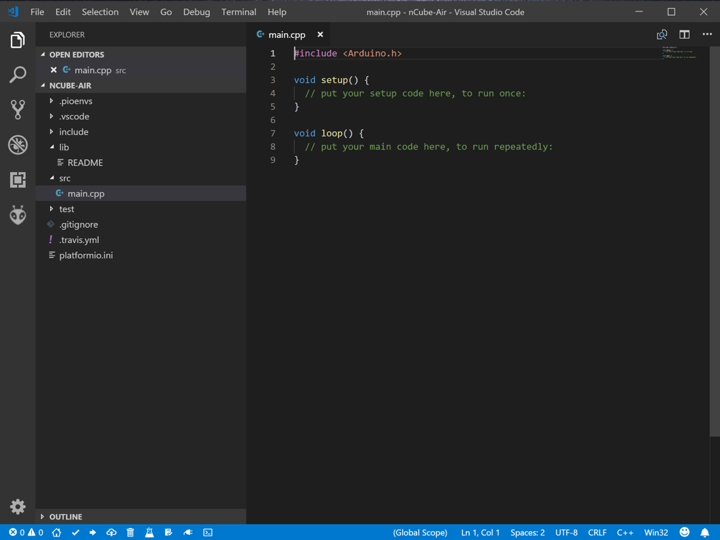Image resolution: width=720 pixels, height=540 pixels.
Task: Open the PlatformIO terminal icon in status bar
Action: coord(208,533)
